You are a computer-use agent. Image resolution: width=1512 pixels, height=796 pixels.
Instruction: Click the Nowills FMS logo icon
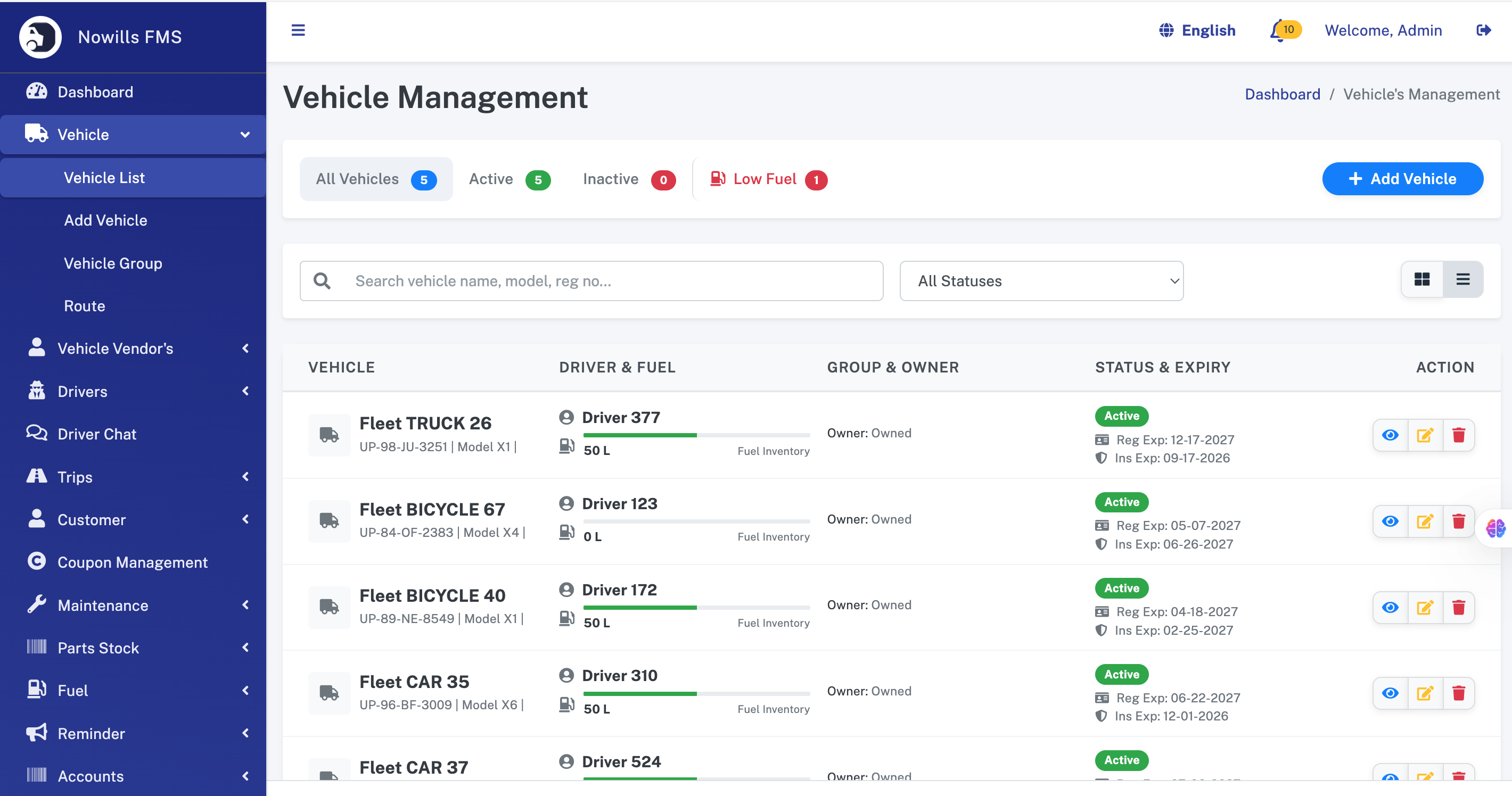[40, 37]
